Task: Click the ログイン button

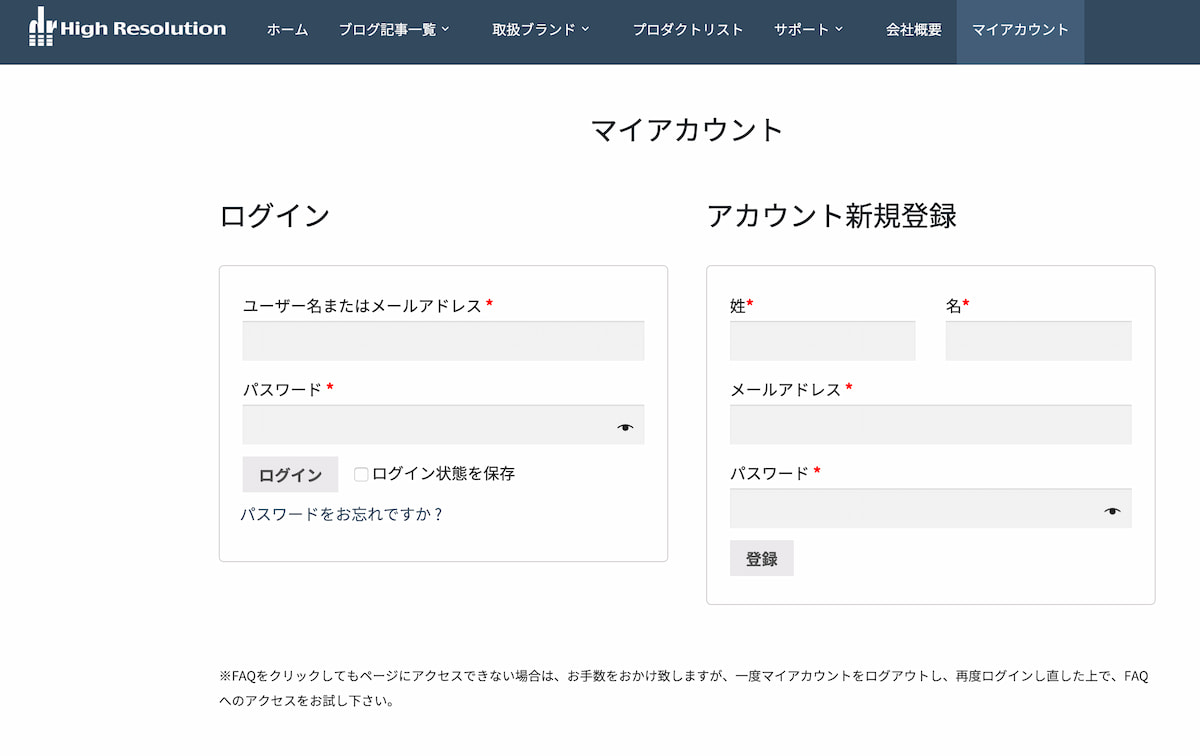Action: click(290, 475)
